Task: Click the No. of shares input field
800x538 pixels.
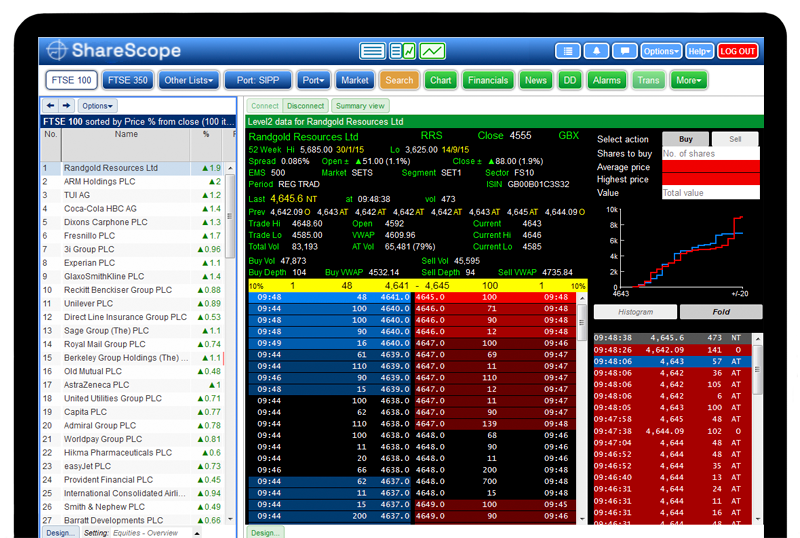Action: tap(710, 153)
